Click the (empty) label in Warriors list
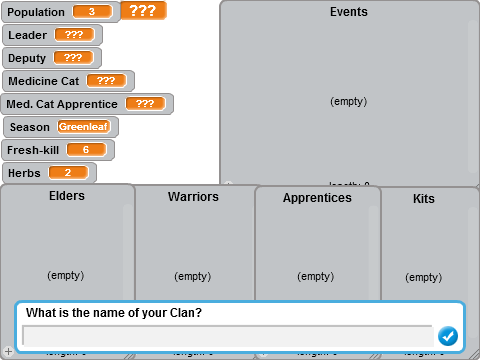 [193, 277]
